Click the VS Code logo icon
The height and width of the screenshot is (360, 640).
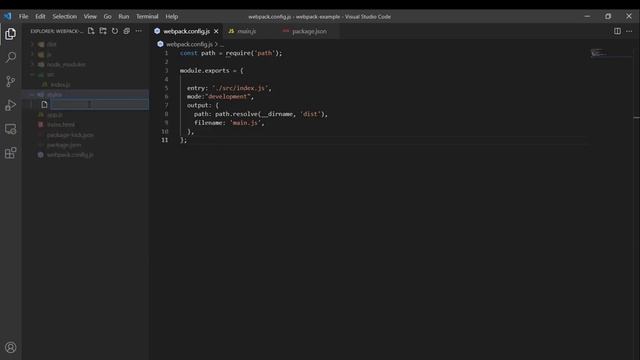pyautogui.click(x=8, y=16)
